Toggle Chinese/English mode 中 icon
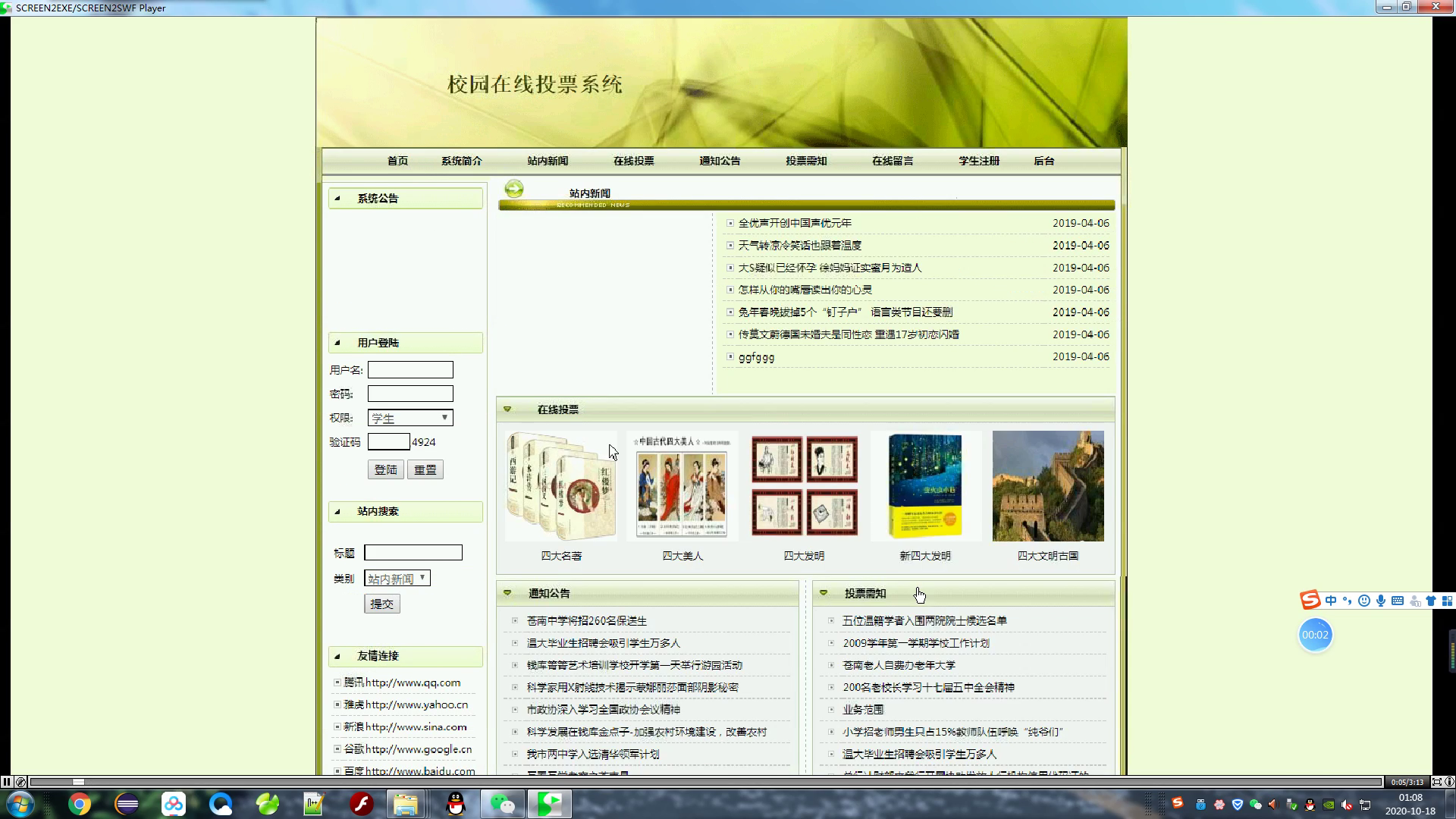The height and width of the screenshot is (819, 1456). [x=1331, y=601]
